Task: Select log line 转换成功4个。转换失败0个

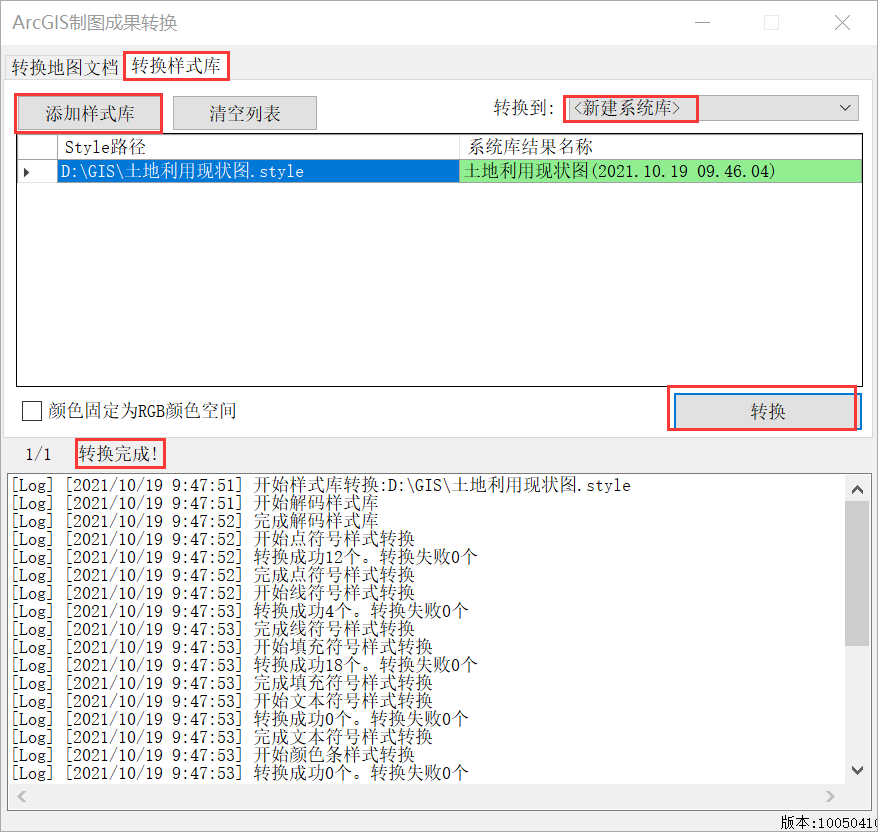Action: pyautogui.click(x=240, y=611)
